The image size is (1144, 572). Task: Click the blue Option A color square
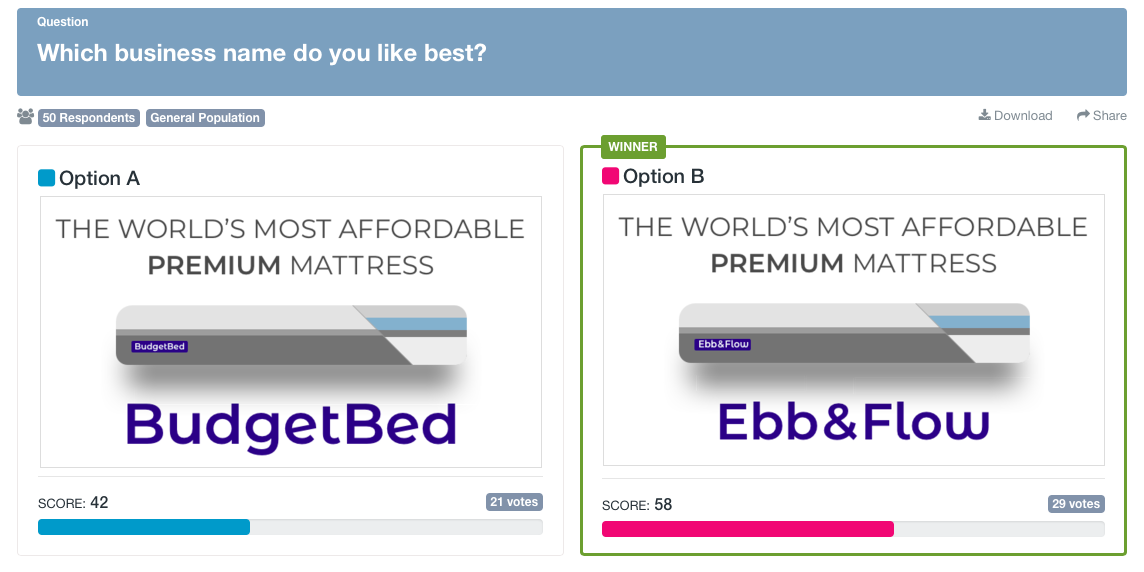[x=46, y=178]
